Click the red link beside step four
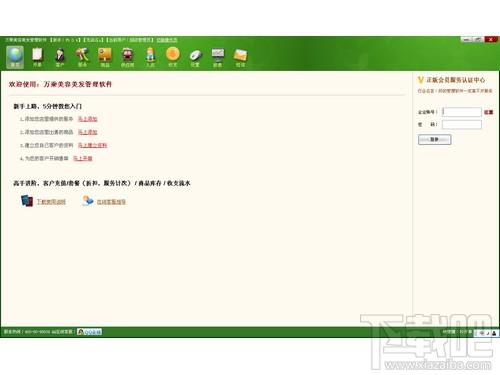The width and height of the screenshot is (500, 375). tap(83, 158)
